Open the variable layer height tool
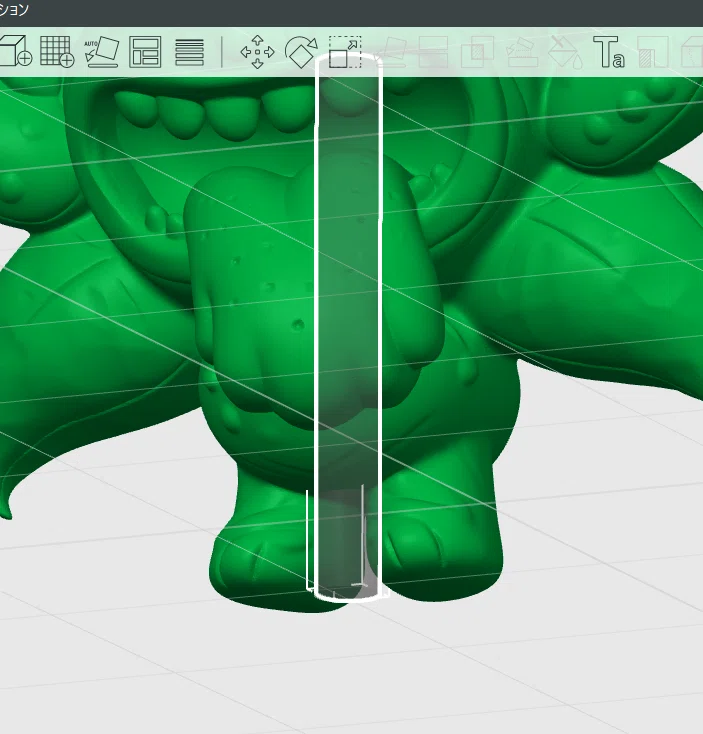The width and height of the screenshot is (703, 734). click(189, 52)
